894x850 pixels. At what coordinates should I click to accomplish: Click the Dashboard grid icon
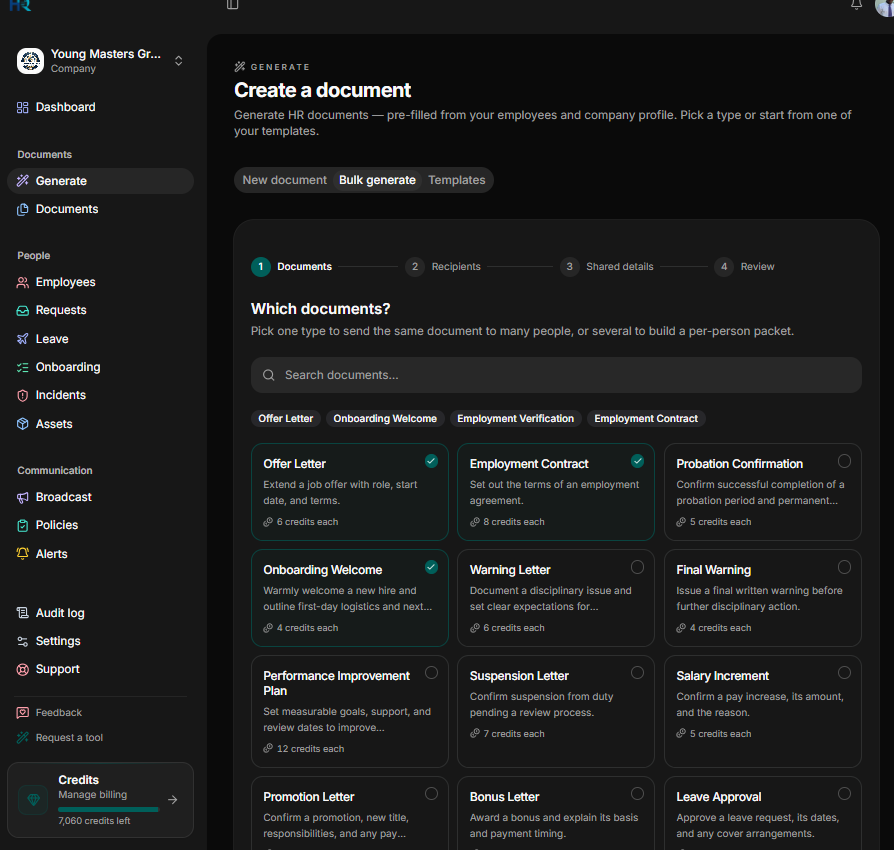click(22, 107)
